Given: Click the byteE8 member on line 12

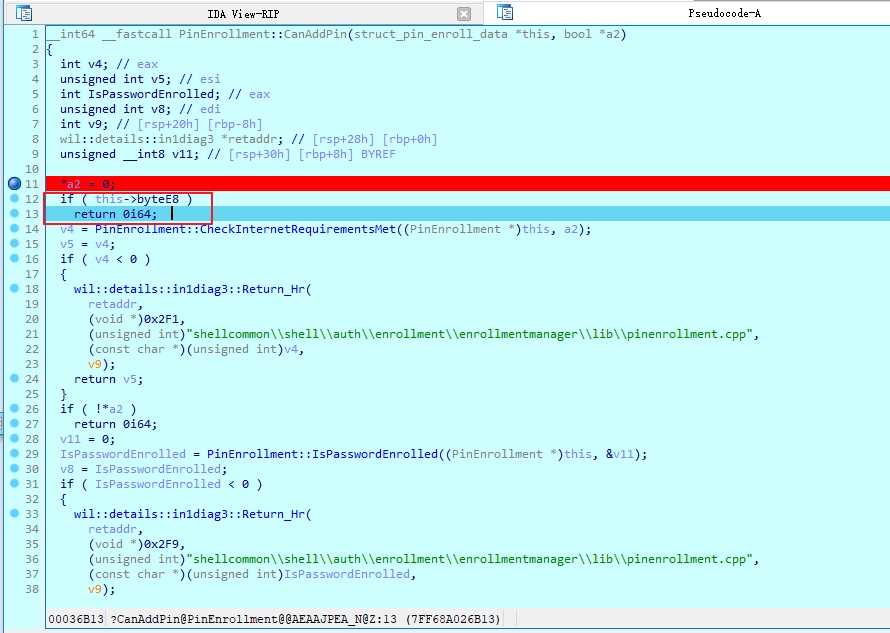Looking at the screenshot, I should [x=158, y=199].
